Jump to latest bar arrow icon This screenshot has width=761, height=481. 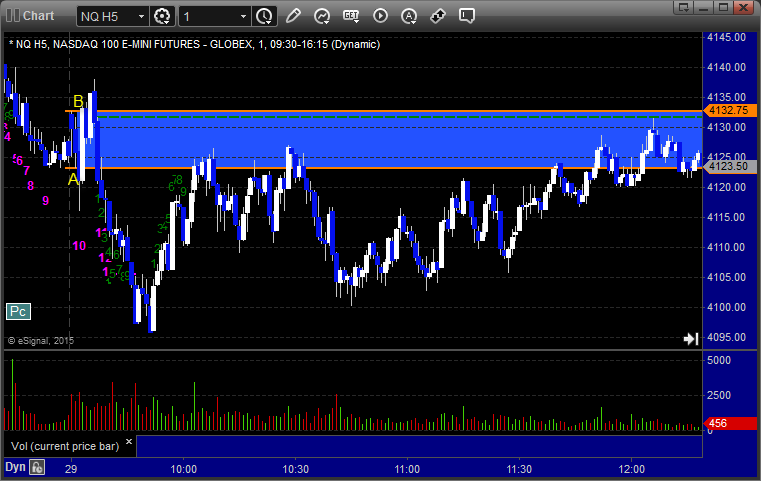pyautogui.click(x=691, y=338)
